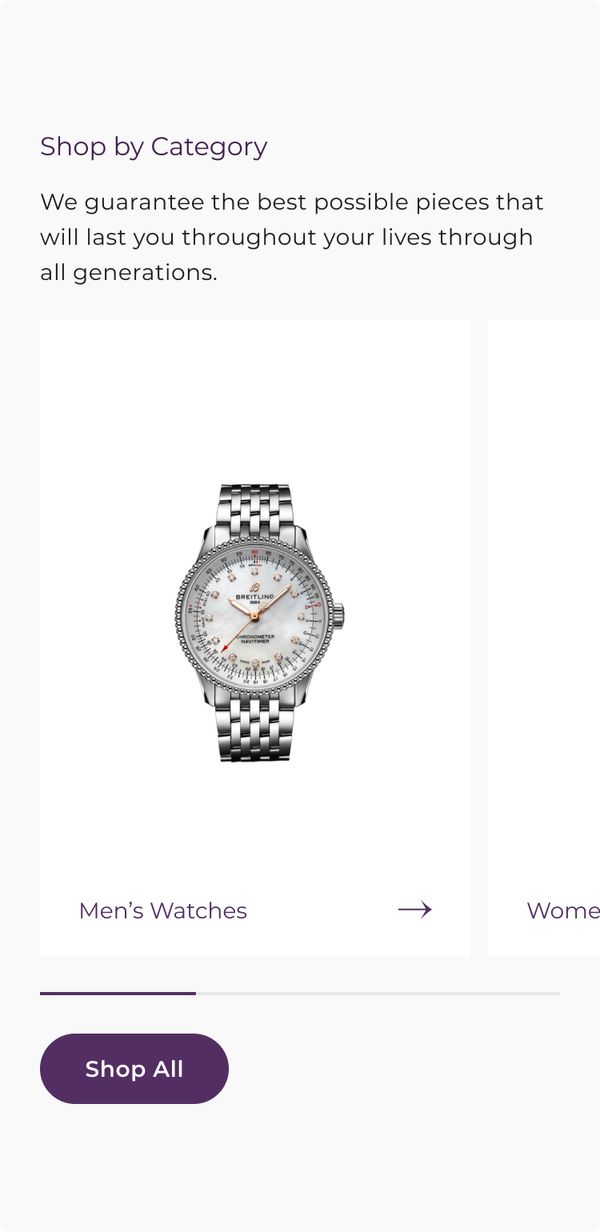Open the Men's Watches category link
The image size is (600, 1232).
point(163,911)
